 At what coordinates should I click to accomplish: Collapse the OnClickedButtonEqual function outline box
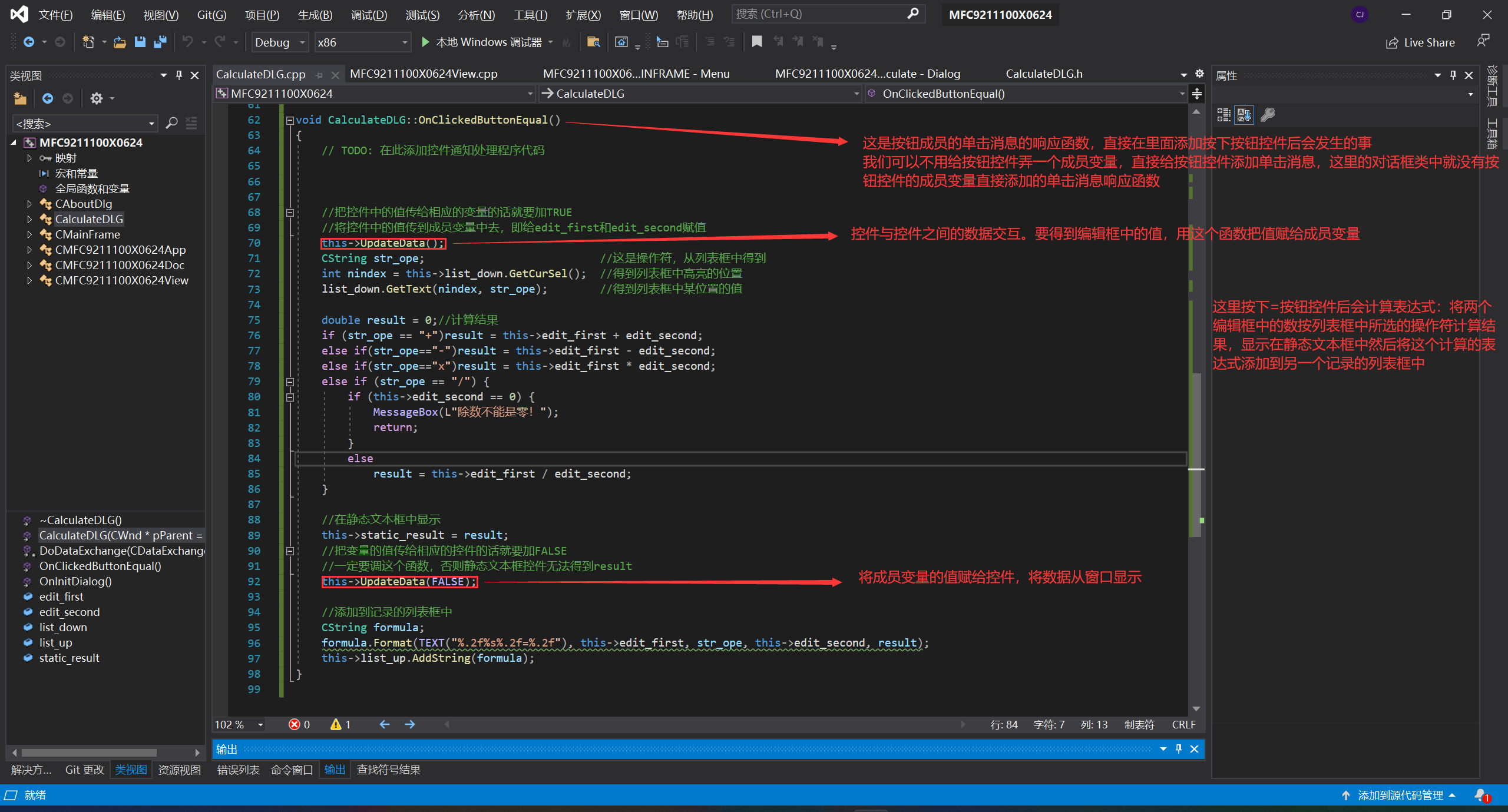[289, 120]
